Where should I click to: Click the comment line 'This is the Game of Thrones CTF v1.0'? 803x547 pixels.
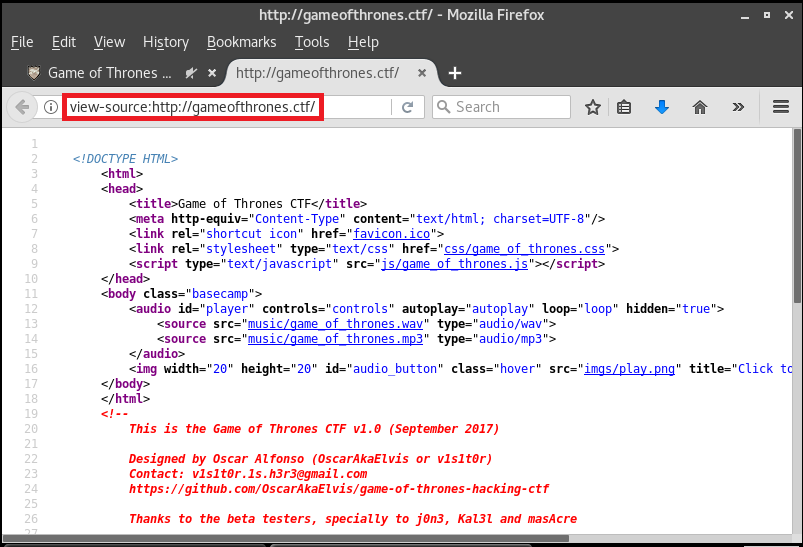[314, 429]
